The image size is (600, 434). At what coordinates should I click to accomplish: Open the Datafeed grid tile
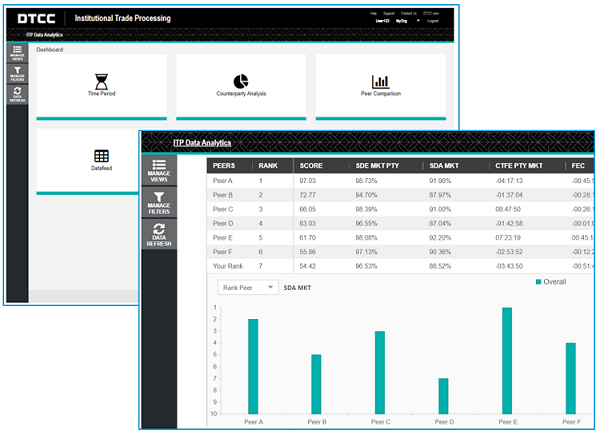[x=88, y=162]
